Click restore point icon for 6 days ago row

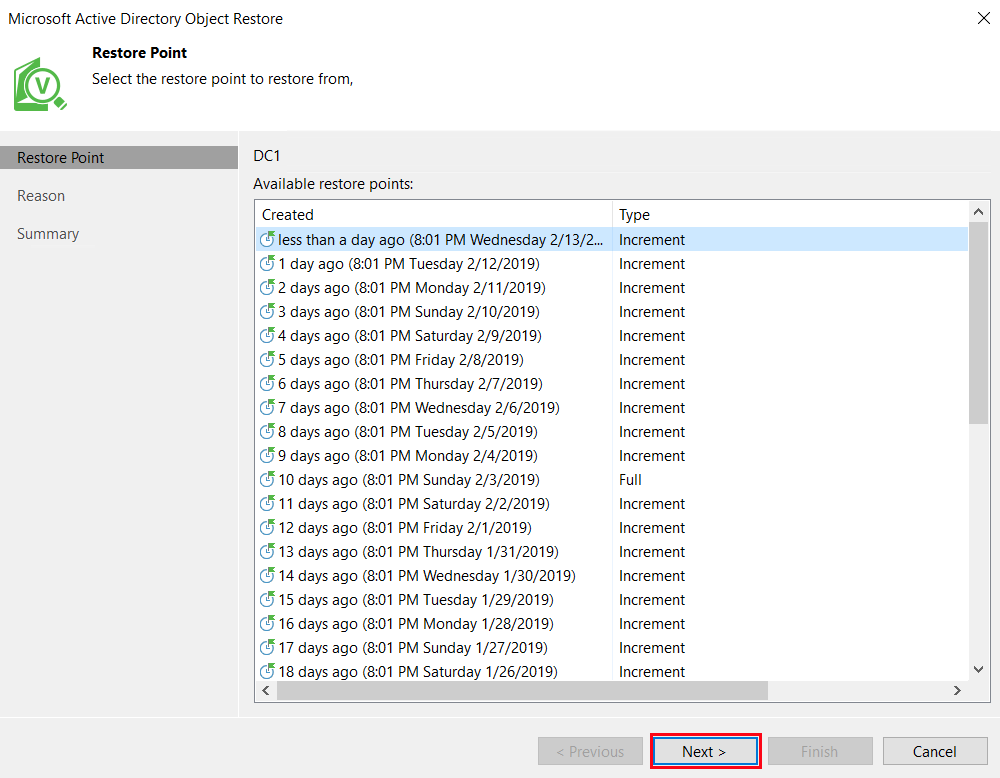click(x=267, y=383)
